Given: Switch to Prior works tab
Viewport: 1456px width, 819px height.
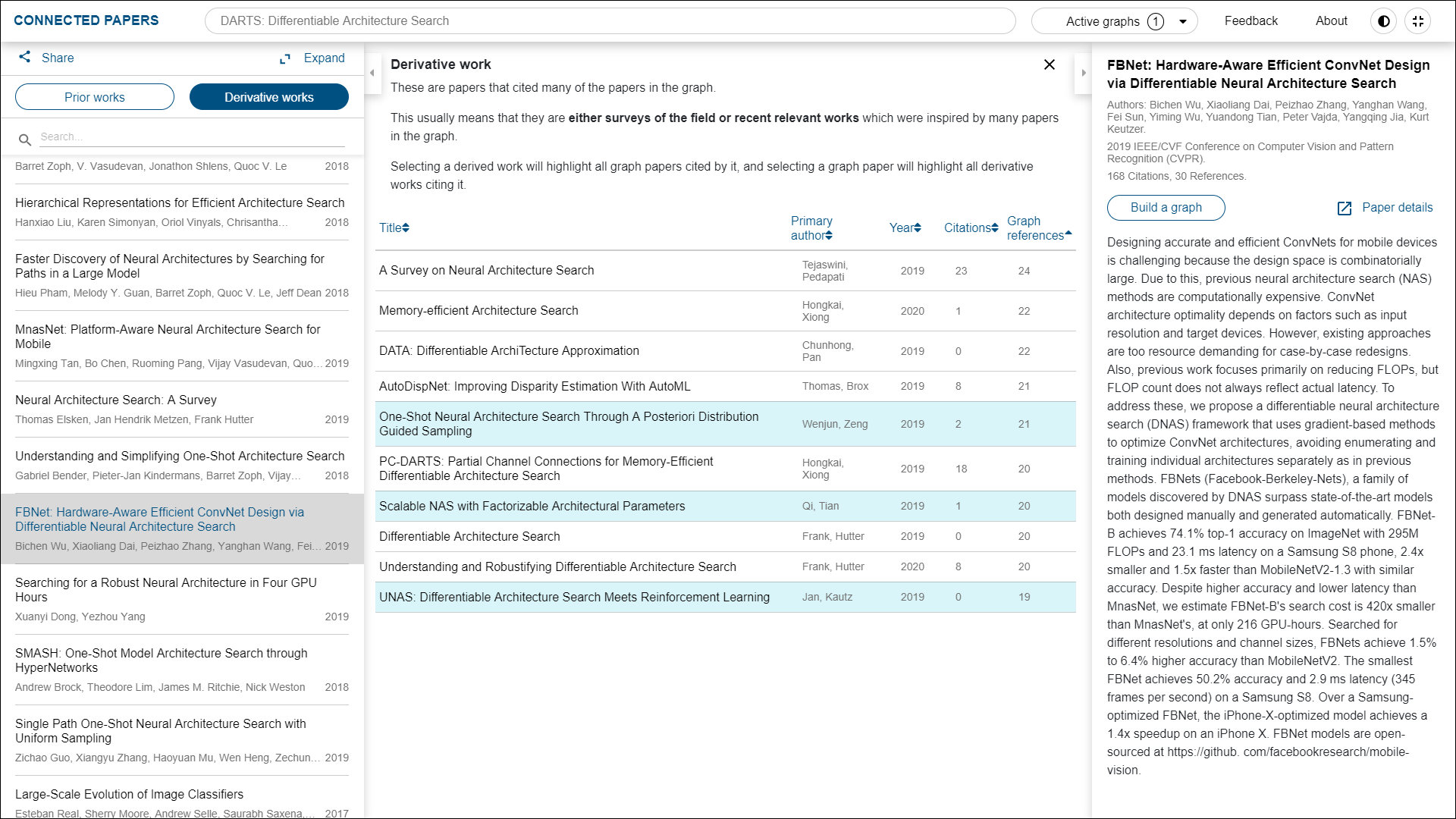Looking at the screenshot, I should pyautogui.click(x=95, y=97).
